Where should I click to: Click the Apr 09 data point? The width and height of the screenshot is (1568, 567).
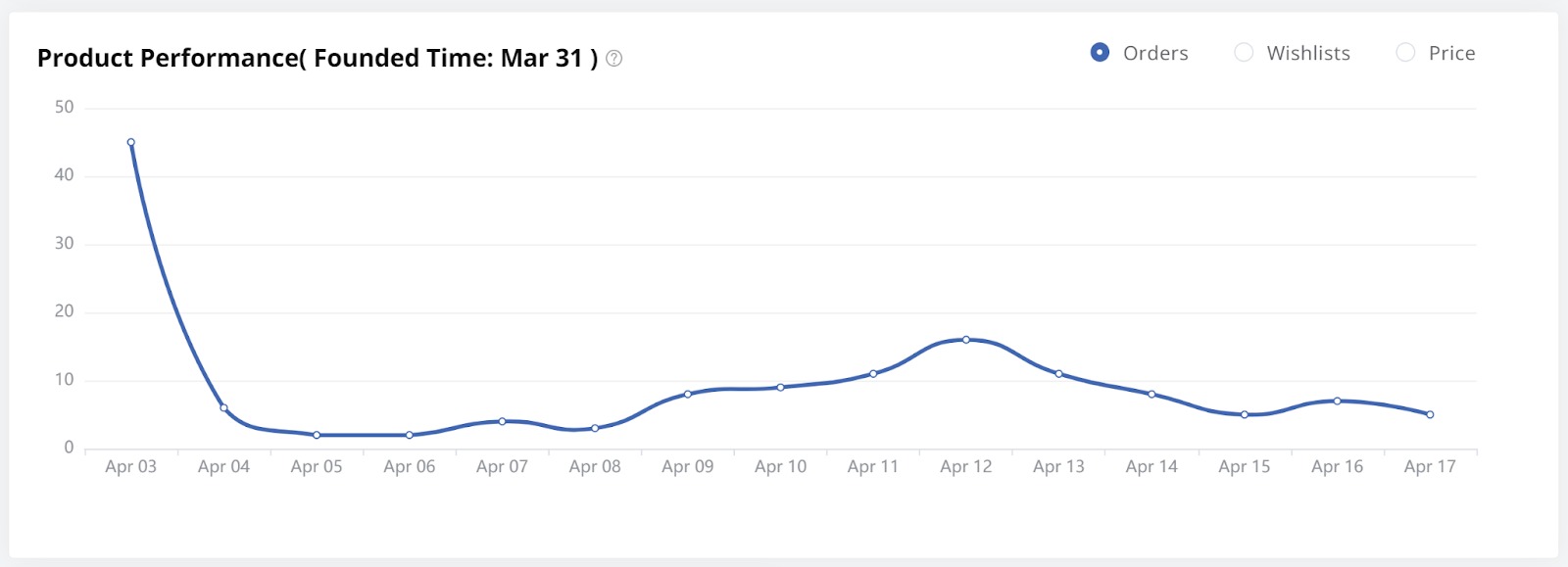688,394
